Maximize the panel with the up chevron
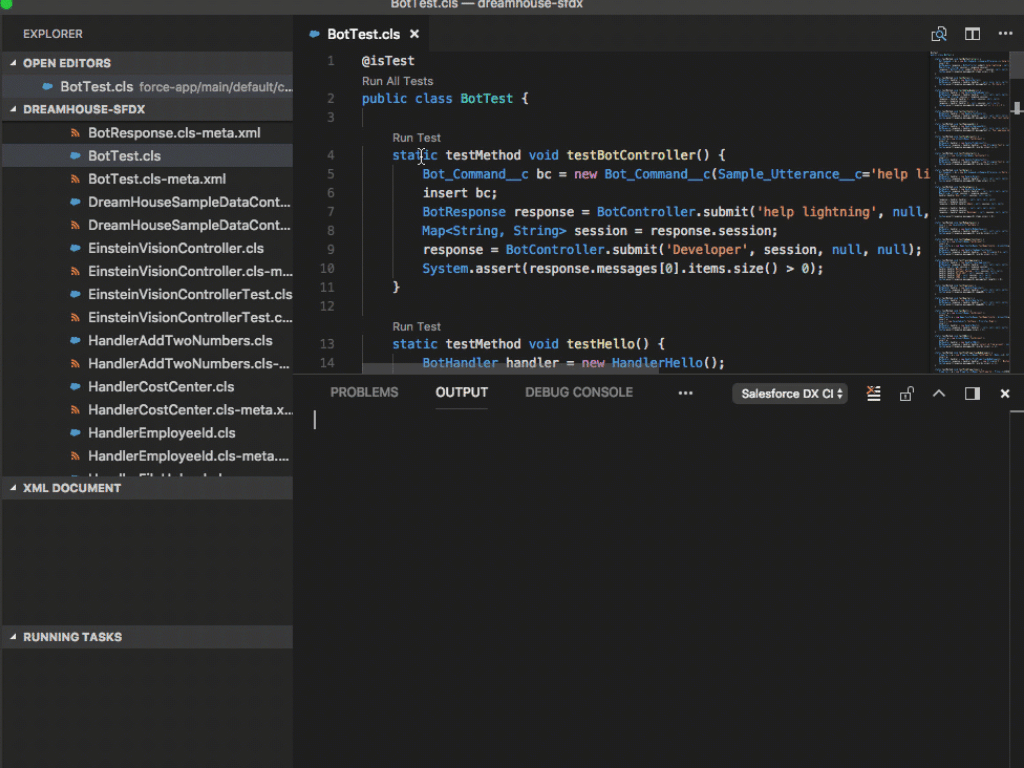 938,393
